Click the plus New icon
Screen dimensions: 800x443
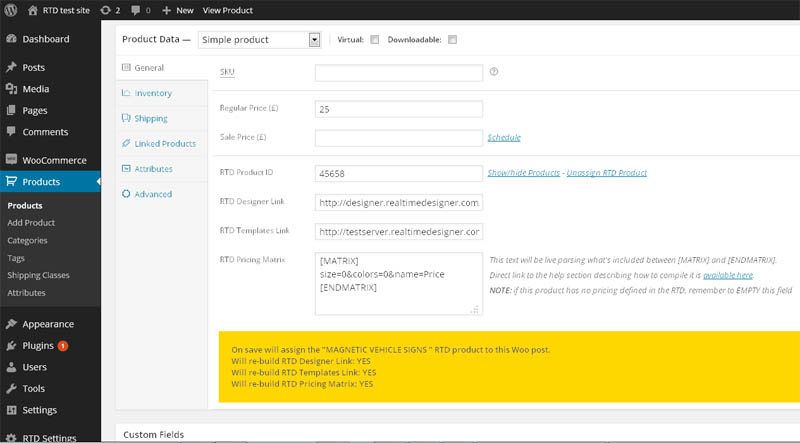pos(166,10)
